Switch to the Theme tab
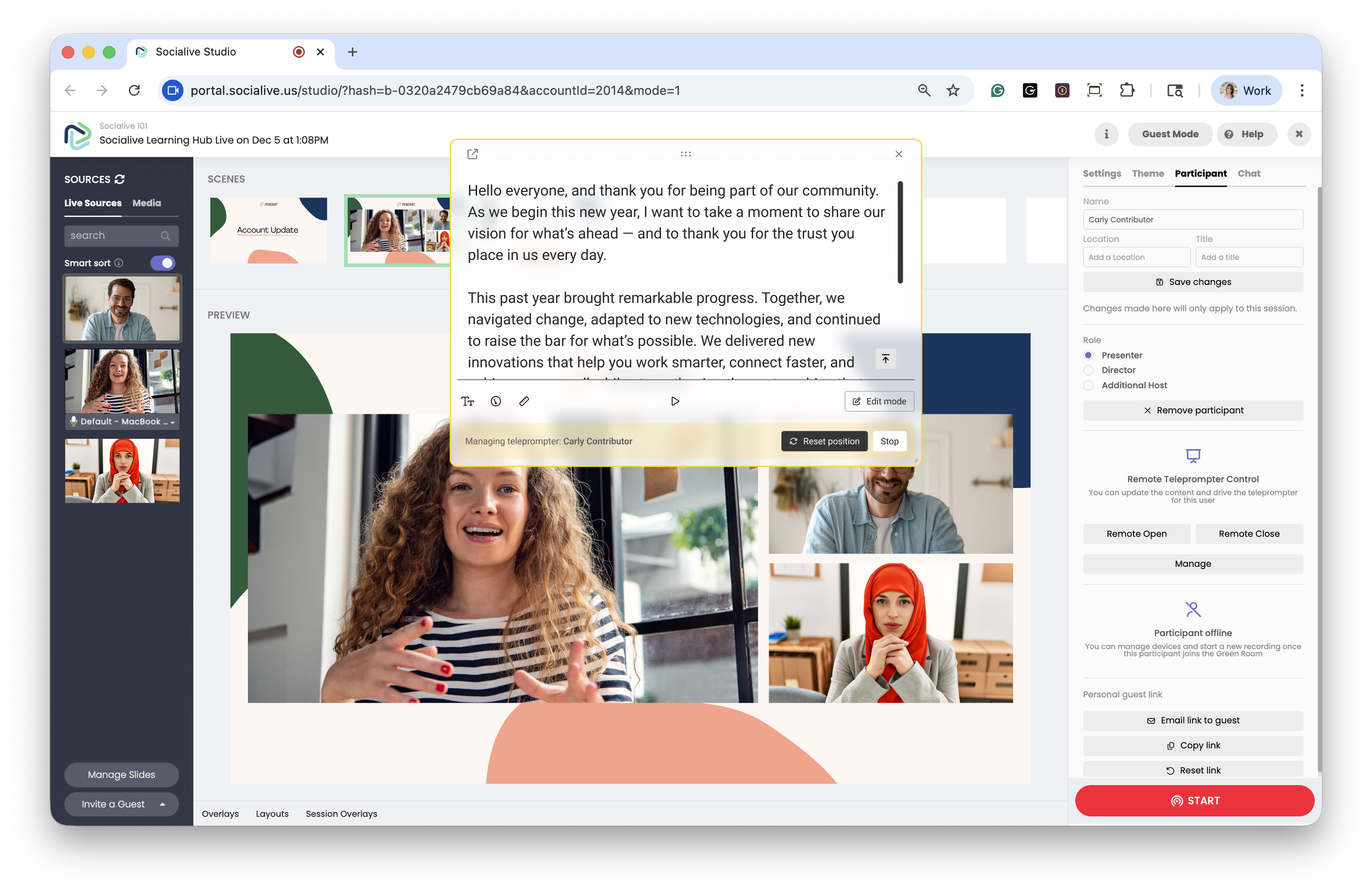The width and height of the screenshot is (1372, 892). pyautogui.click(x=1148, y=174)
